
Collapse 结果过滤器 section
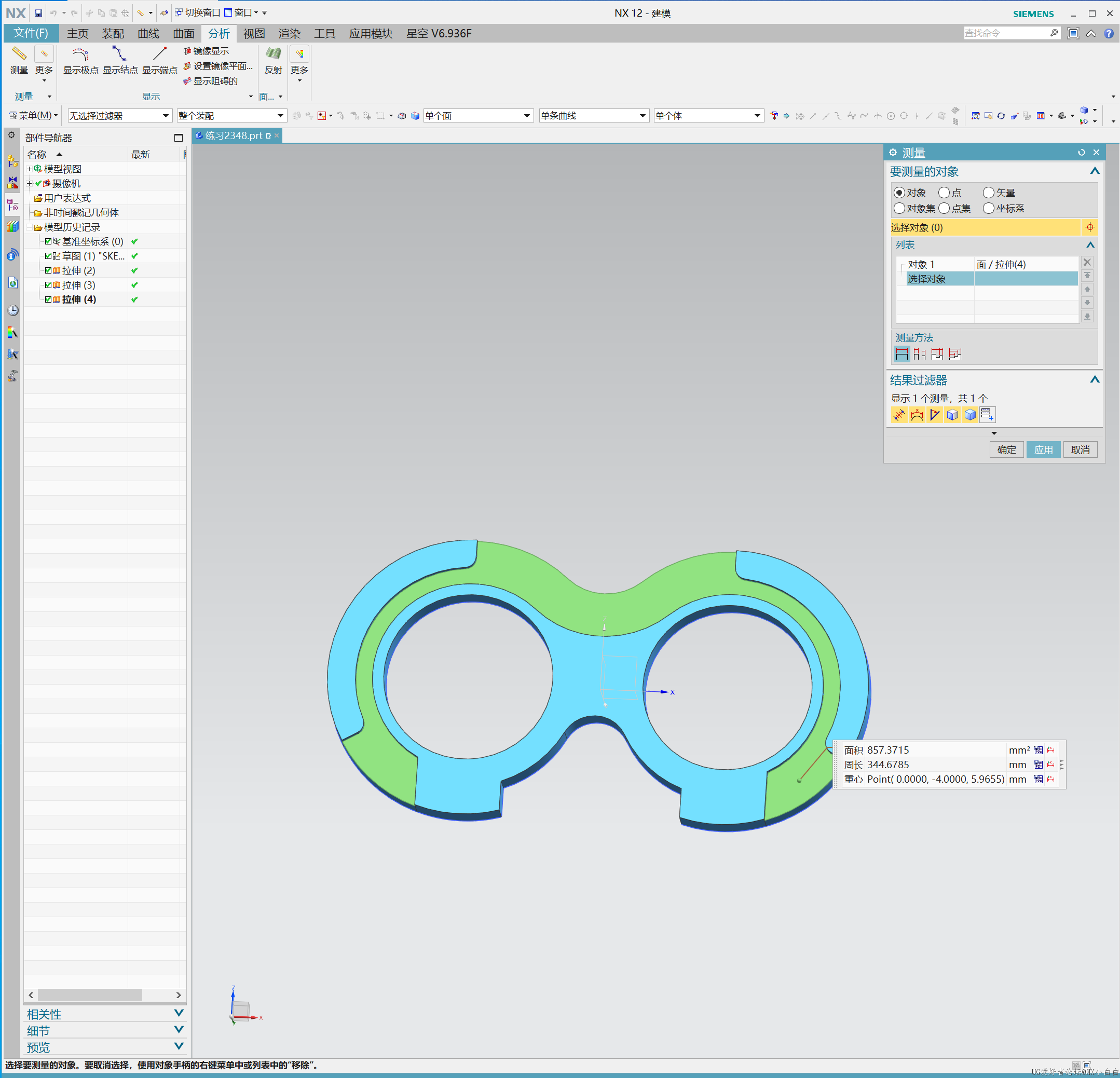click(1094, 379)
